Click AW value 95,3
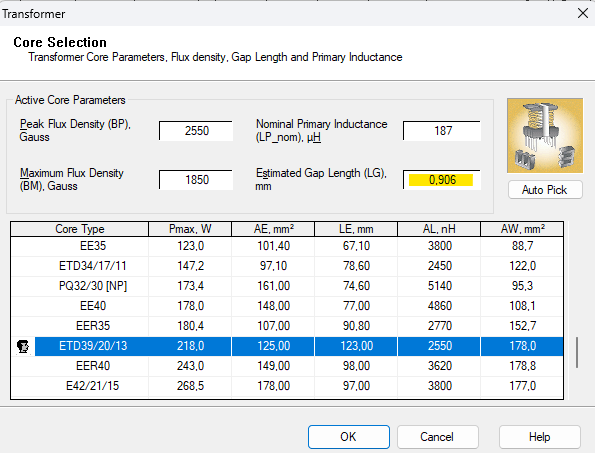Screen dimensions: 595x453 pyautogui.click(x=523, y=286)
